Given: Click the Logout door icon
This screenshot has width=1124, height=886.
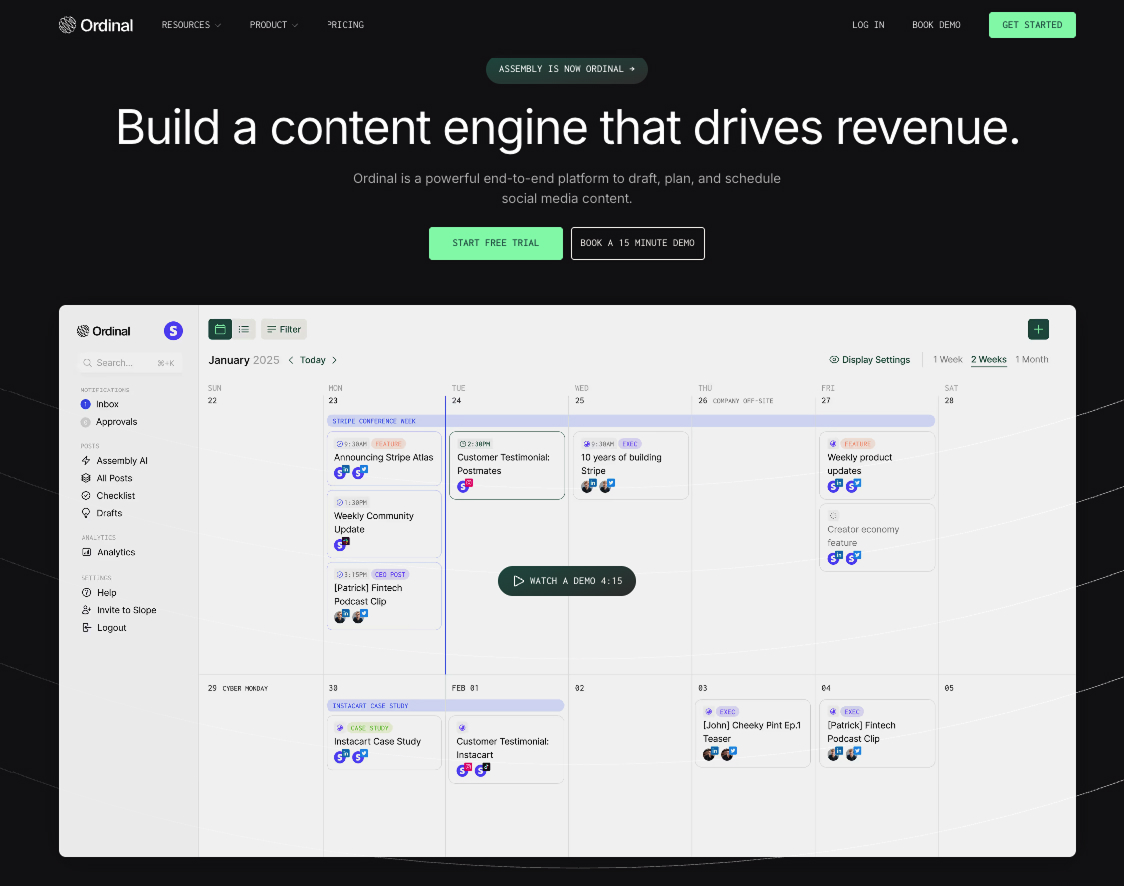Looking at the screenshot, I should pyautogui.click(x=87, y=628).
